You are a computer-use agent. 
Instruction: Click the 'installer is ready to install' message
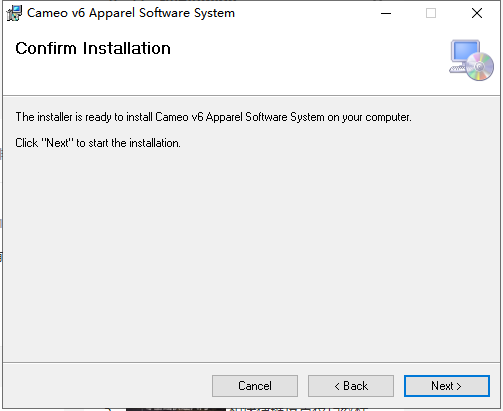point(213,117)
